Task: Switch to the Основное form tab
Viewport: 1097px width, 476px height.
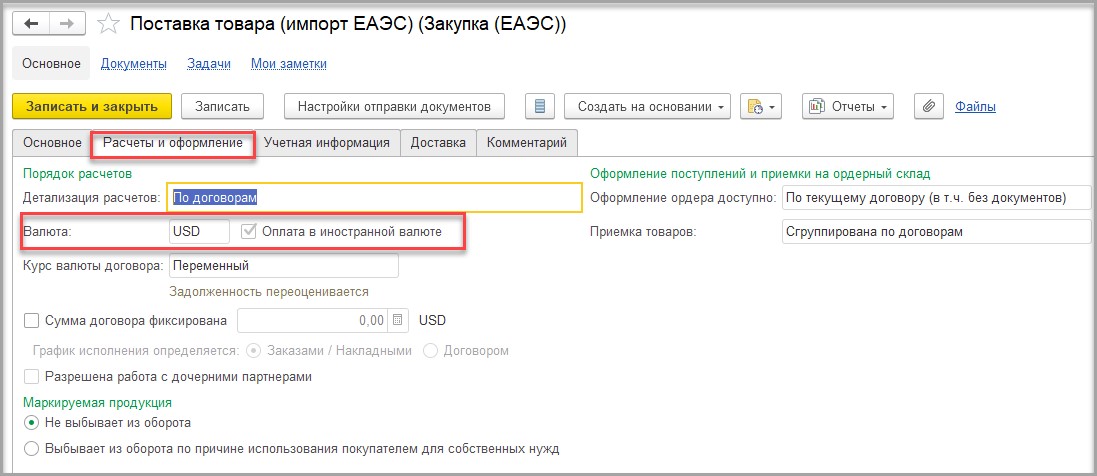Action: [52, 143]
